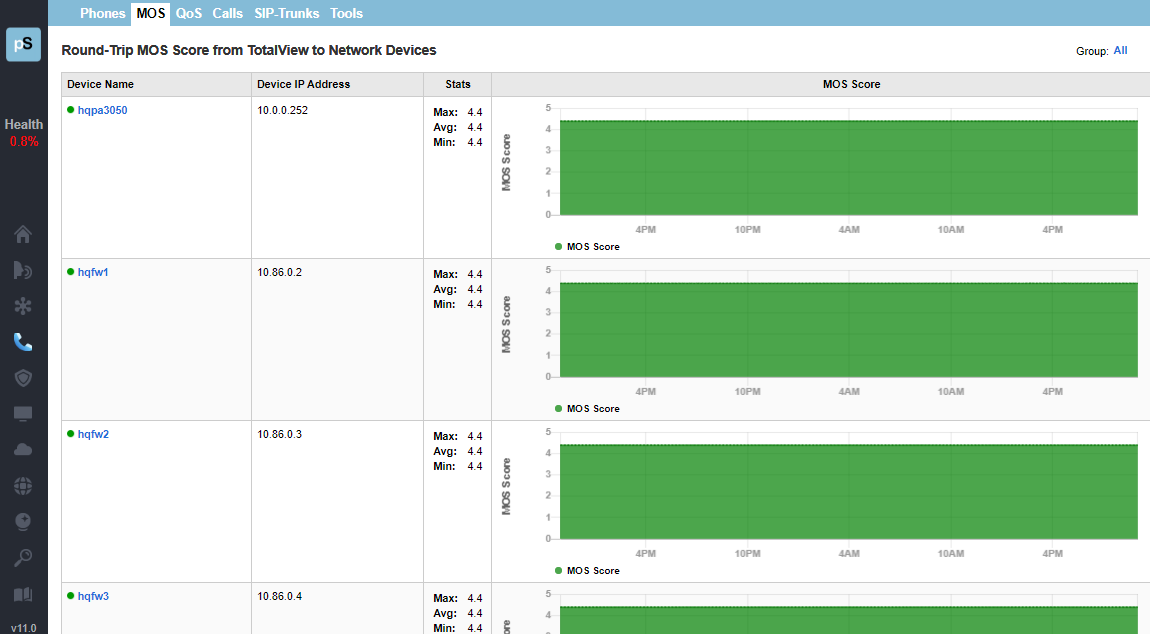Open the hqpa3050 device link
The height and width of the screenshot is (634, 1150).
(102, 110)
